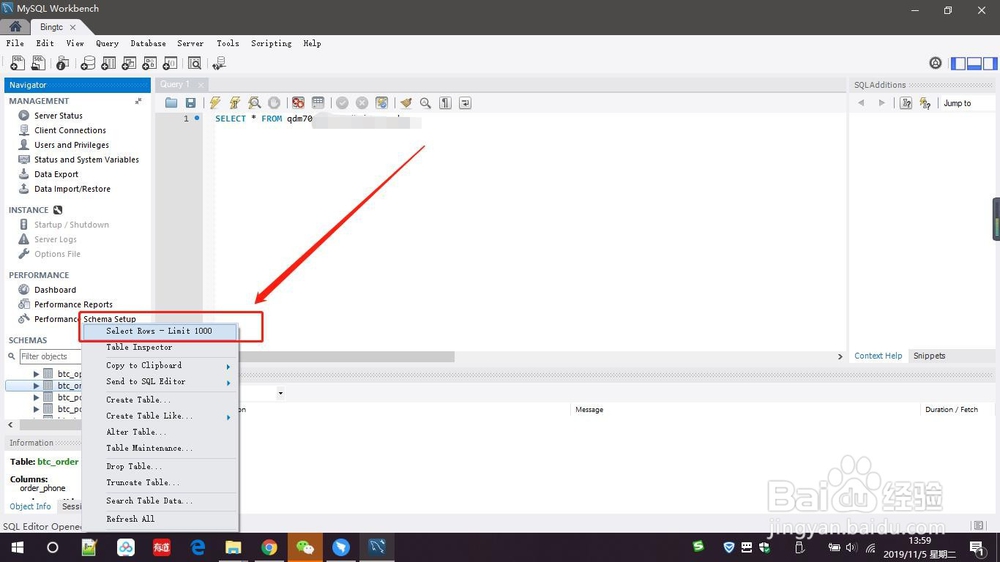The width and height of the screenshot is (1000, 562).
Task: Open Users and Privileges
Action: (71, 145)
